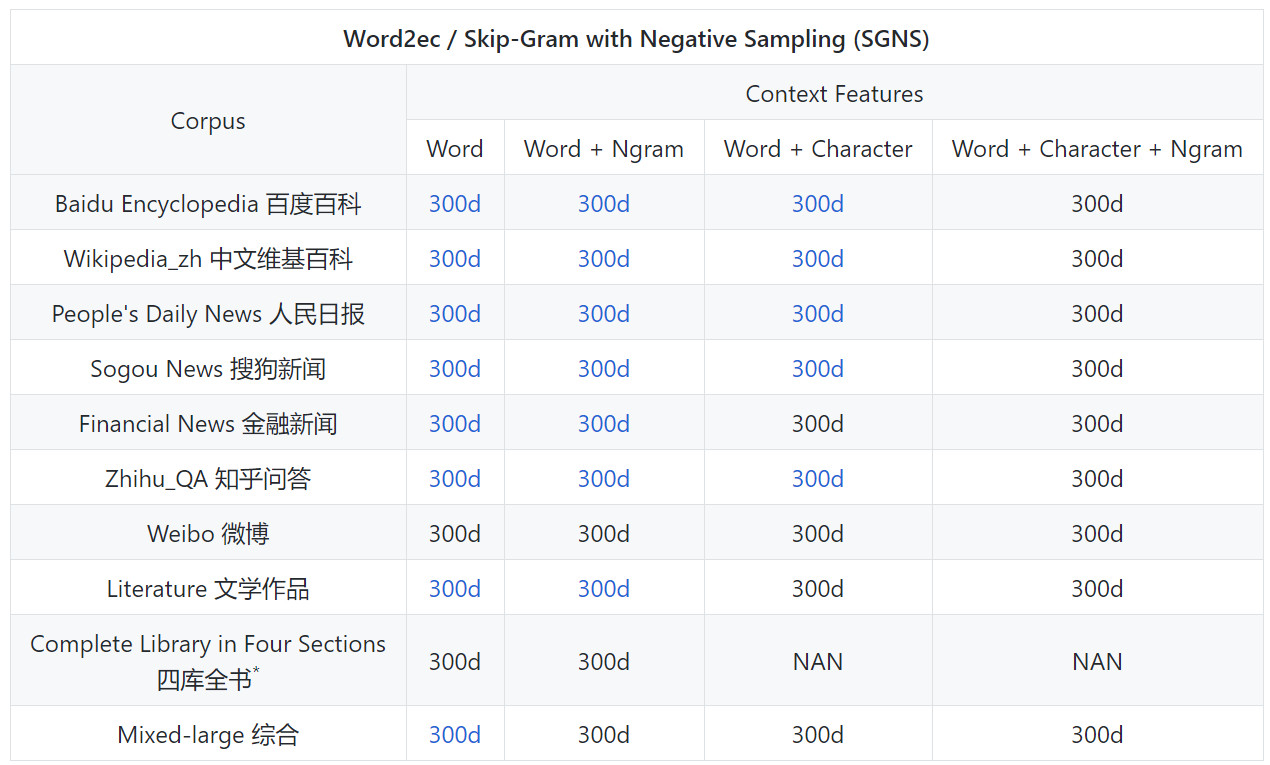Click NAN under Word + Character column
The width and height of the screenshot is (1270, 765).
[818, 661]
